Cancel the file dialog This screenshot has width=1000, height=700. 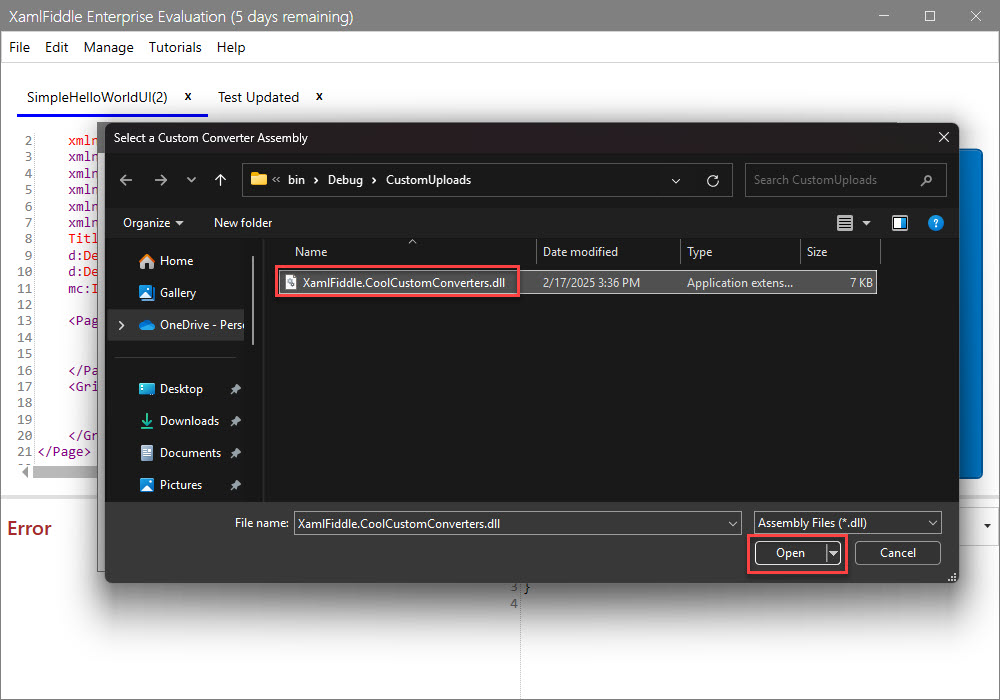(897, 553)
